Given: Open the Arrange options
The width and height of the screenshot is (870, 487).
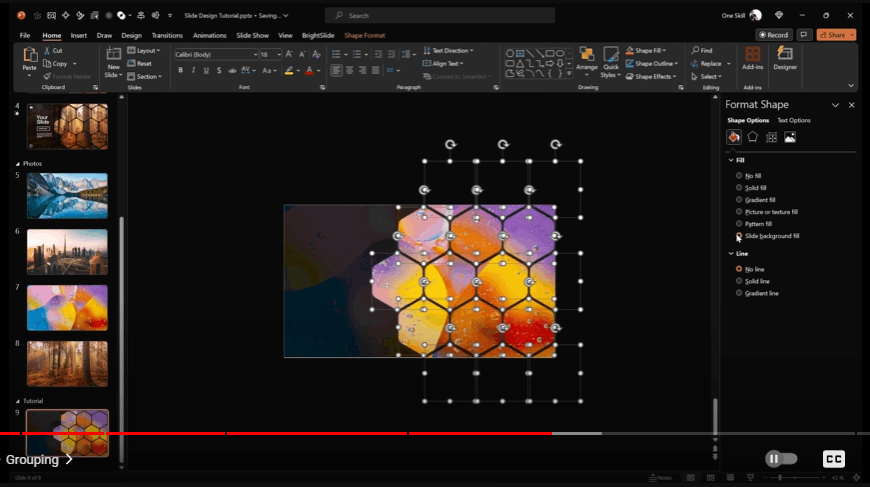Looking at the screenshot, I should pyautogui.click(x=586, y=62).
